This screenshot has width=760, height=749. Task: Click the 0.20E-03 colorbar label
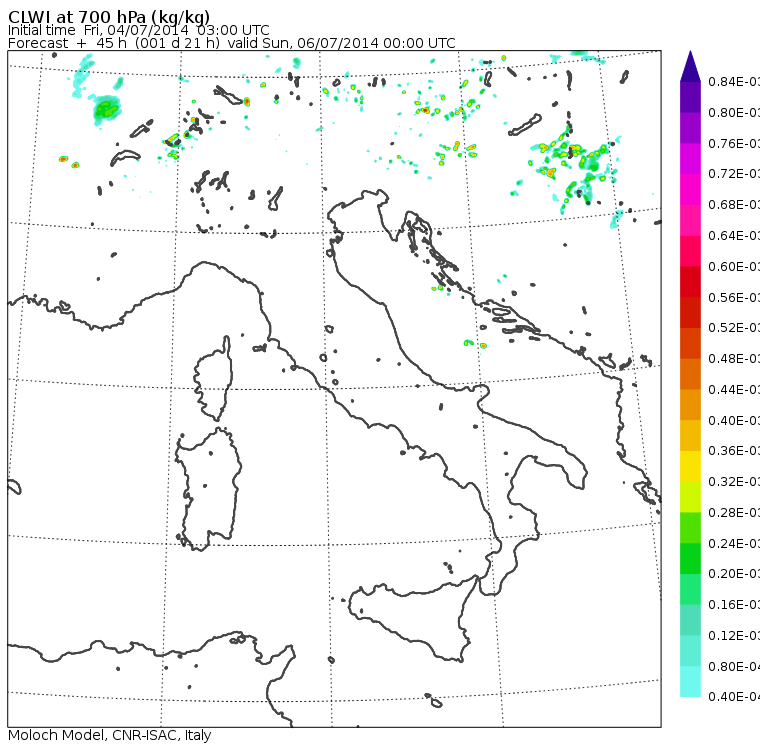click(x=734, y=574)
